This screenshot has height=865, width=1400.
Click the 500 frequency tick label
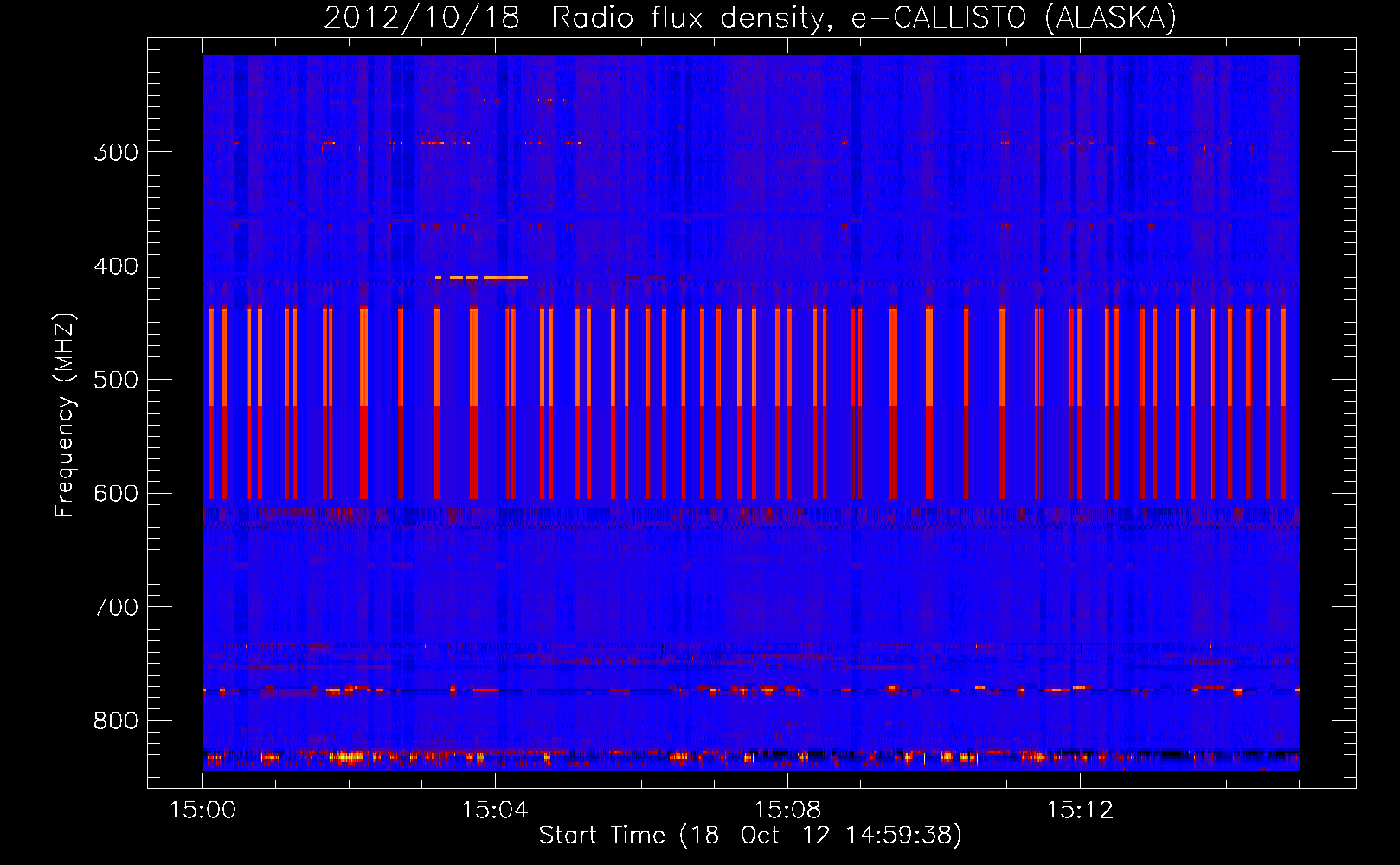[116, 380]
